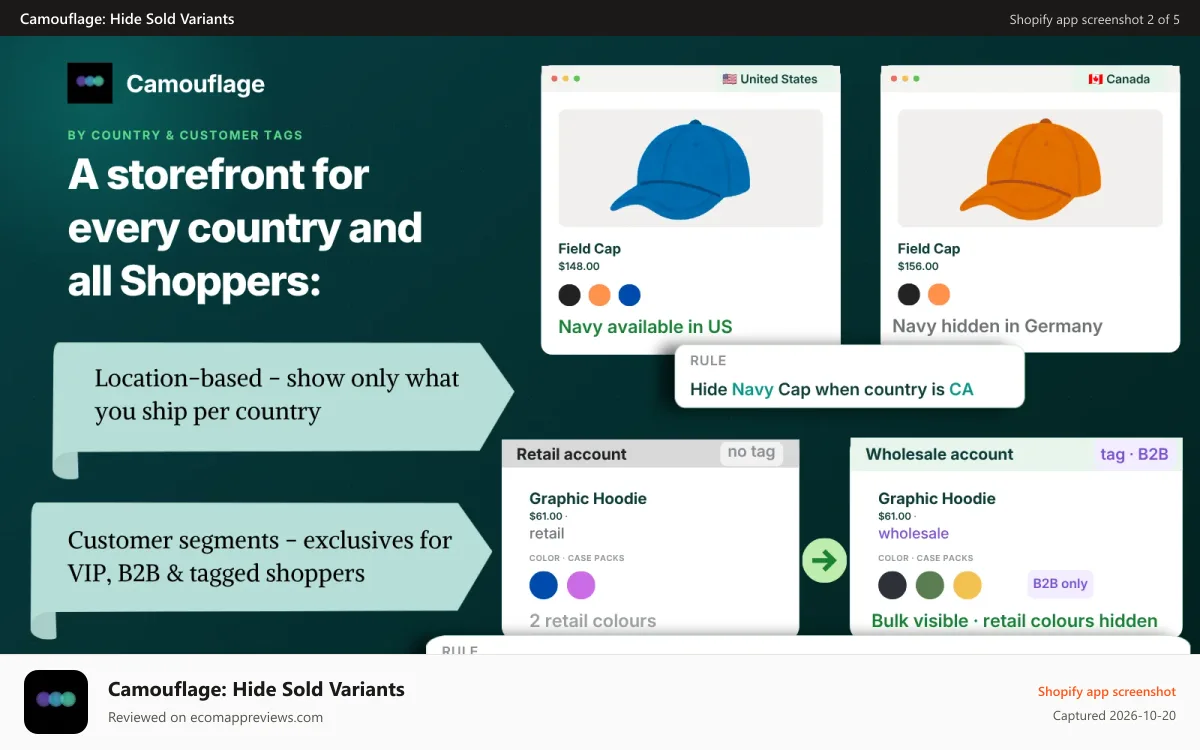The width and height of the screenshot is (1200, 750).
Task: Choose the dark swatch in Wholesale account card
Action: pos(892,585)
